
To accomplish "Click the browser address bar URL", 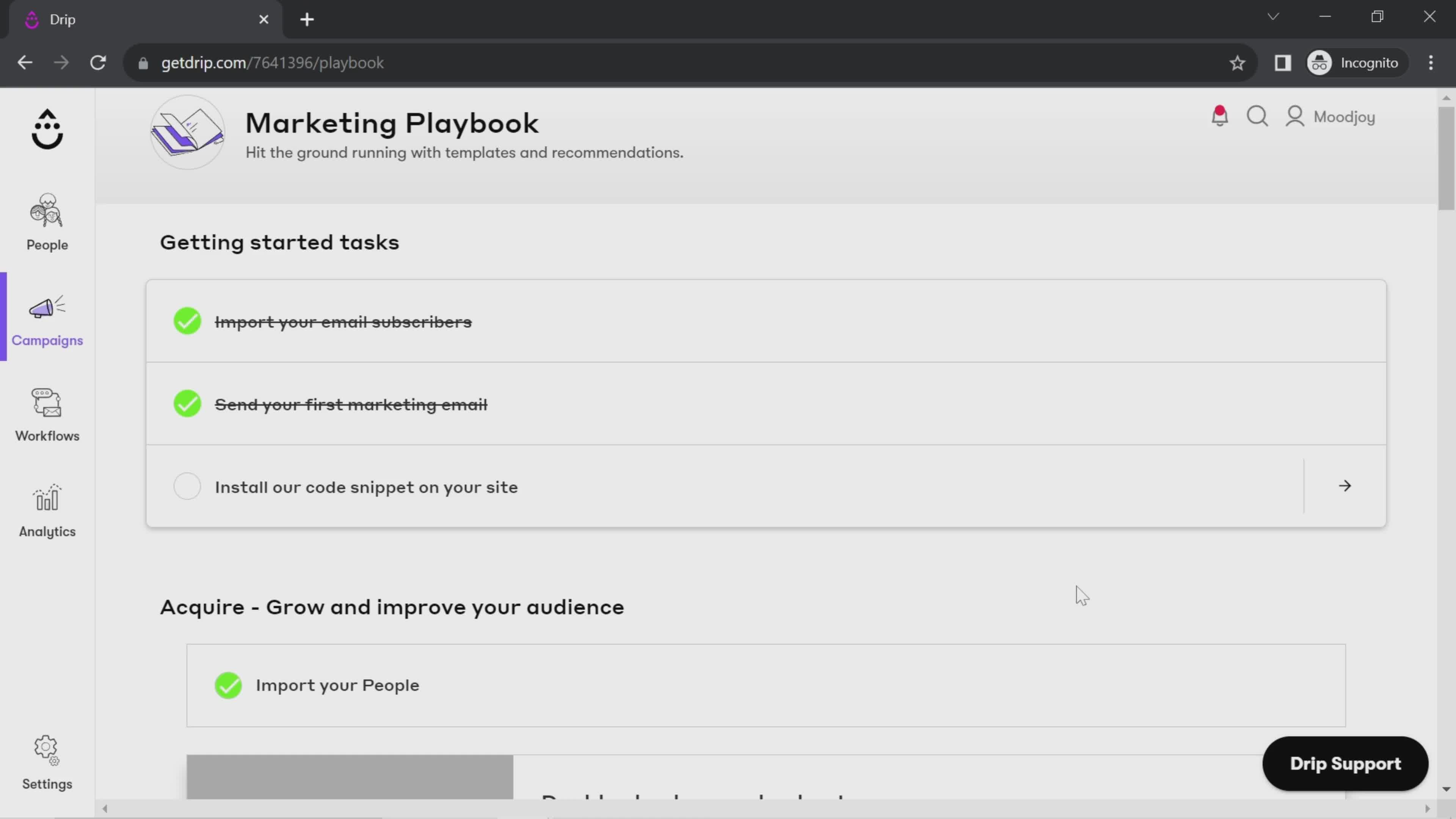I will point(273,62).
